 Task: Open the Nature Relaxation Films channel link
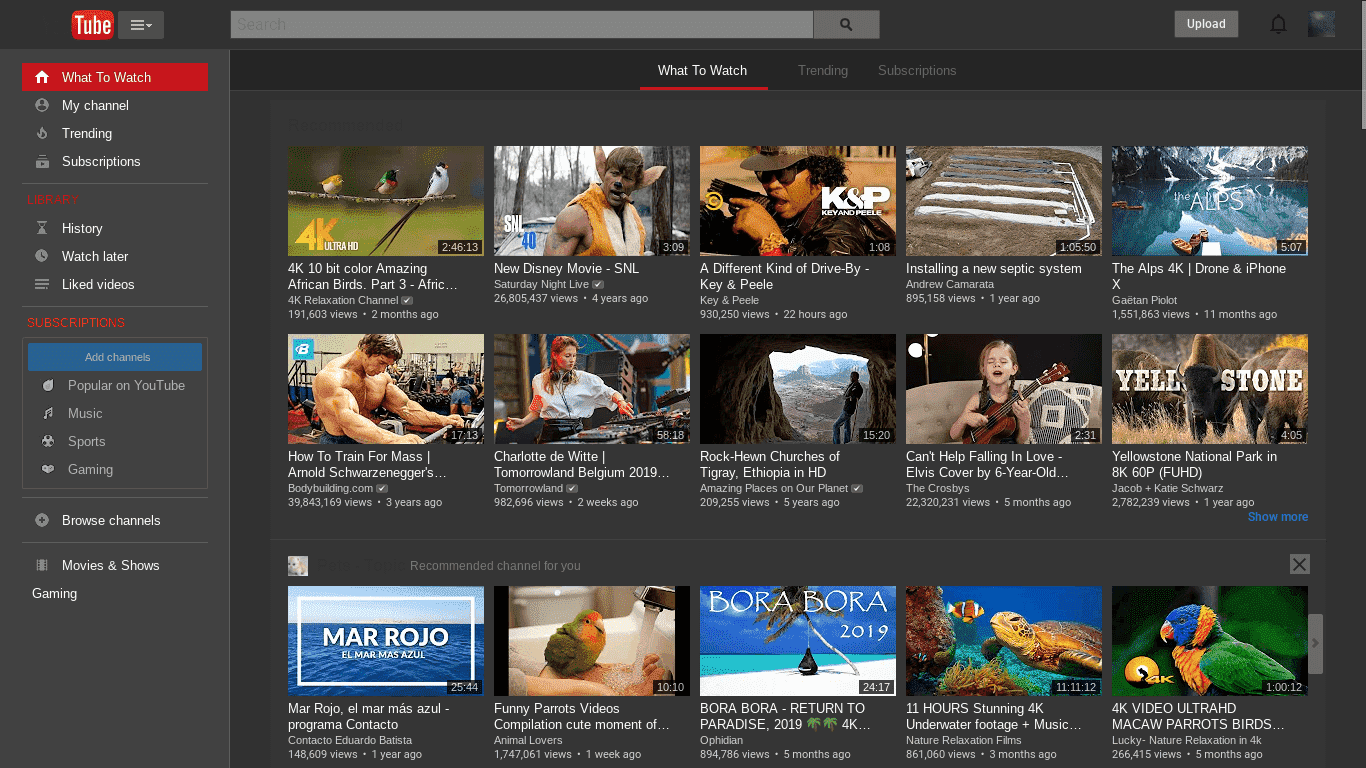[x=964, y=740]
